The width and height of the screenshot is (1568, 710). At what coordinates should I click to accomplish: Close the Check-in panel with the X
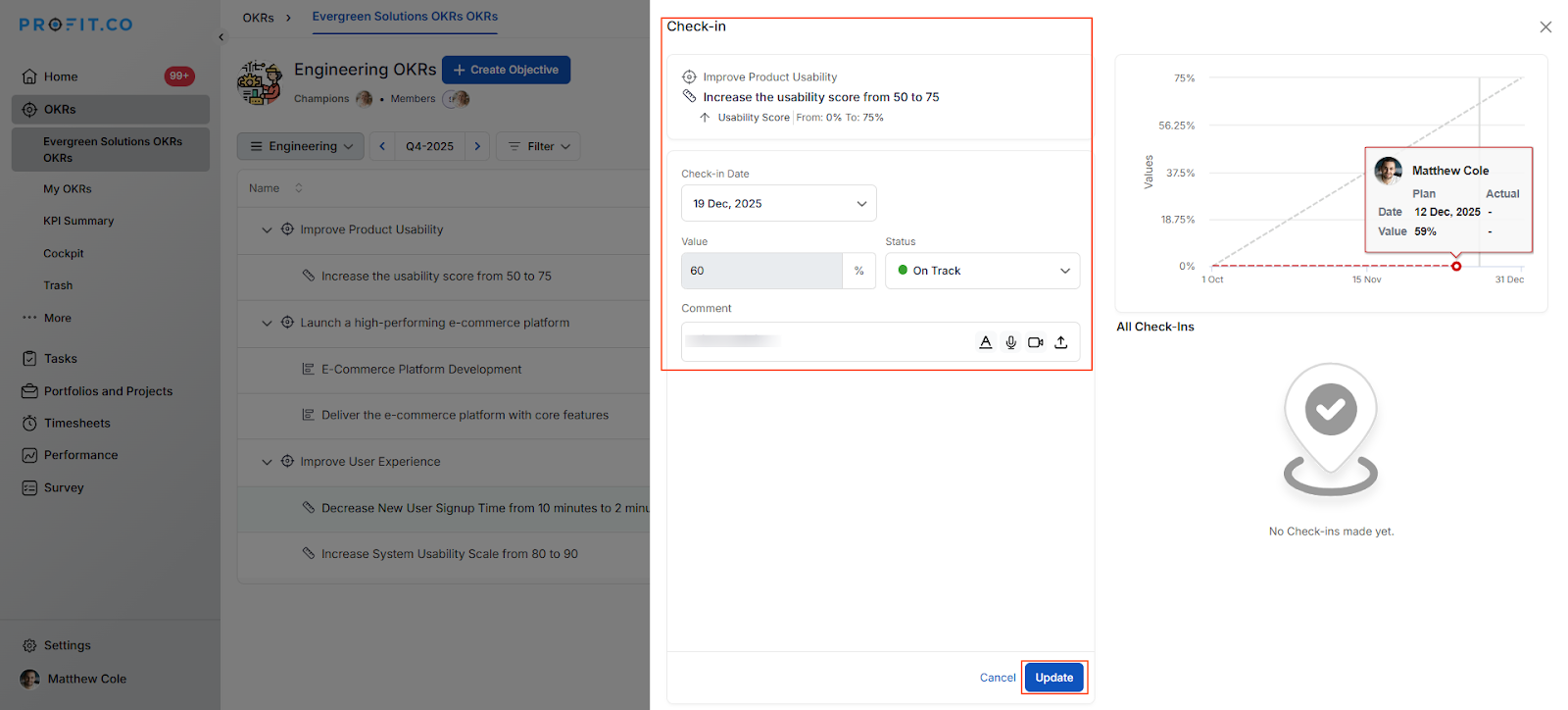tap(1545, 27)
